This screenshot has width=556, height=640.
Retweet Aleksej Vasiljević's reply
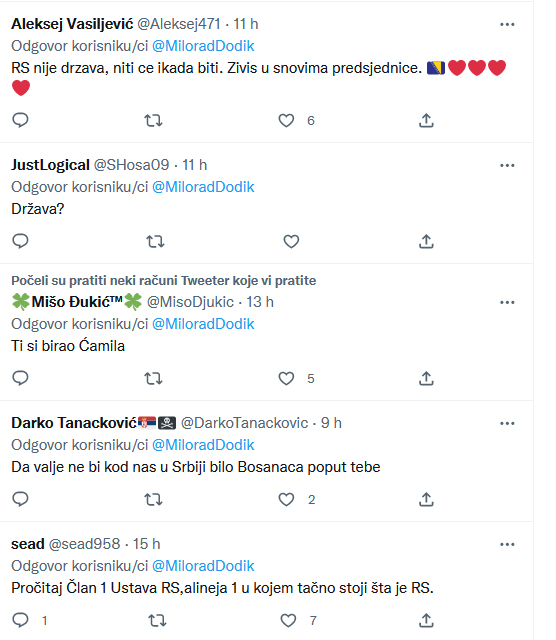click(153, 120)
